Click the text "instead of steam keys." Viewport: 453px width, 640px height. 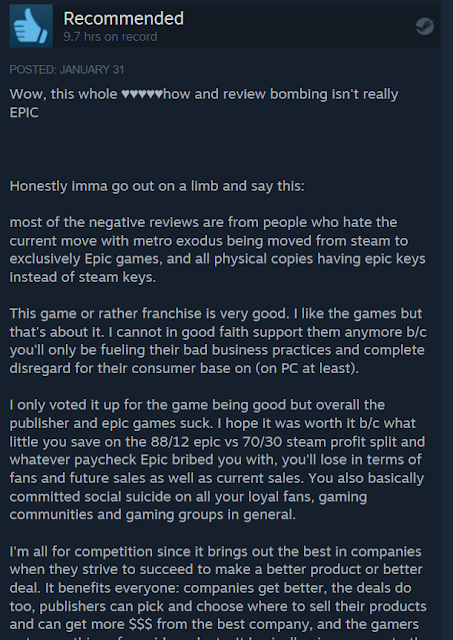83,277
